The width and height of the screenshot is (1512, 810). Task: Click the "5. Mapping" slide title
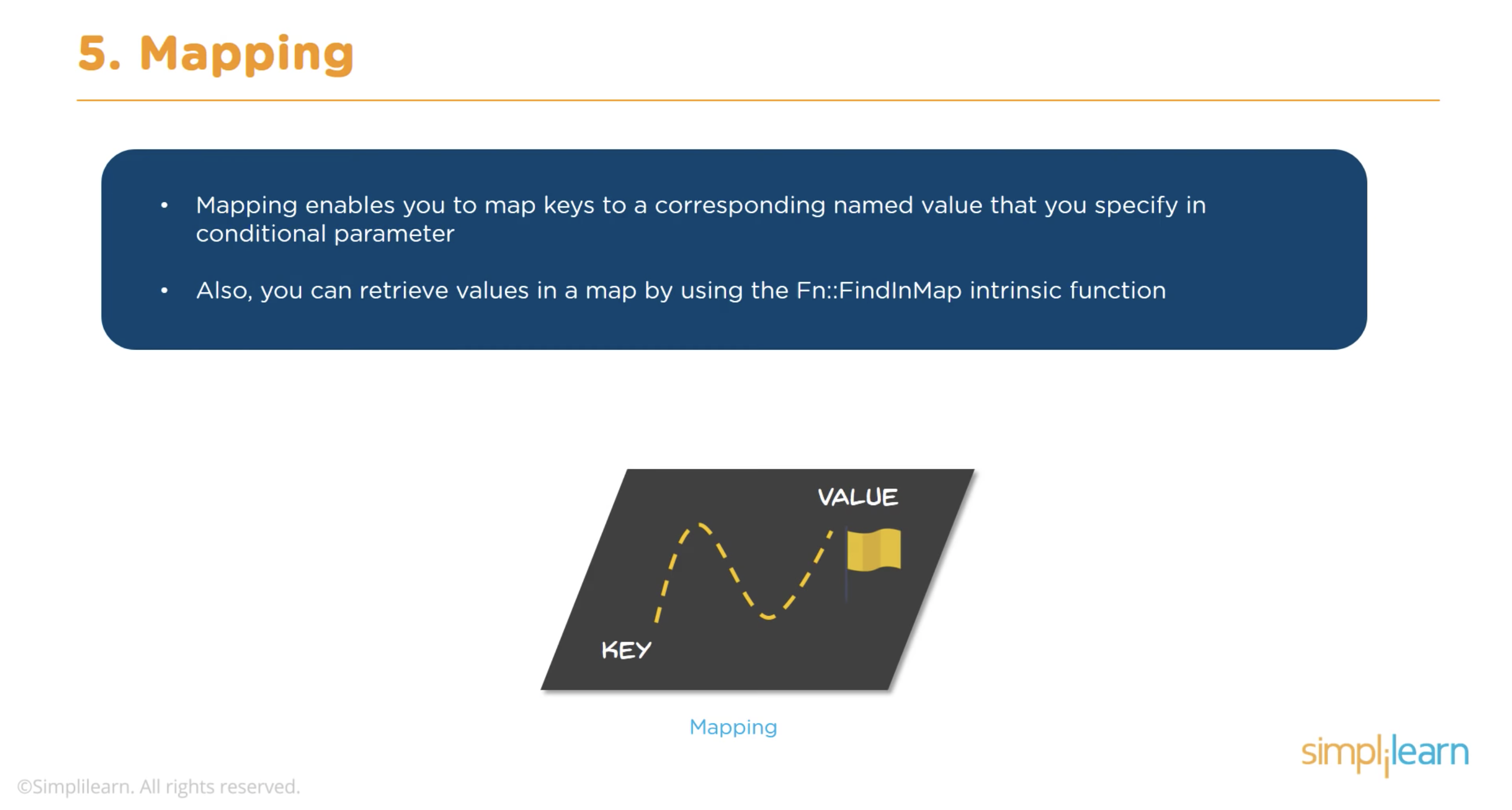pyautogui.click(x=216, y=54)
